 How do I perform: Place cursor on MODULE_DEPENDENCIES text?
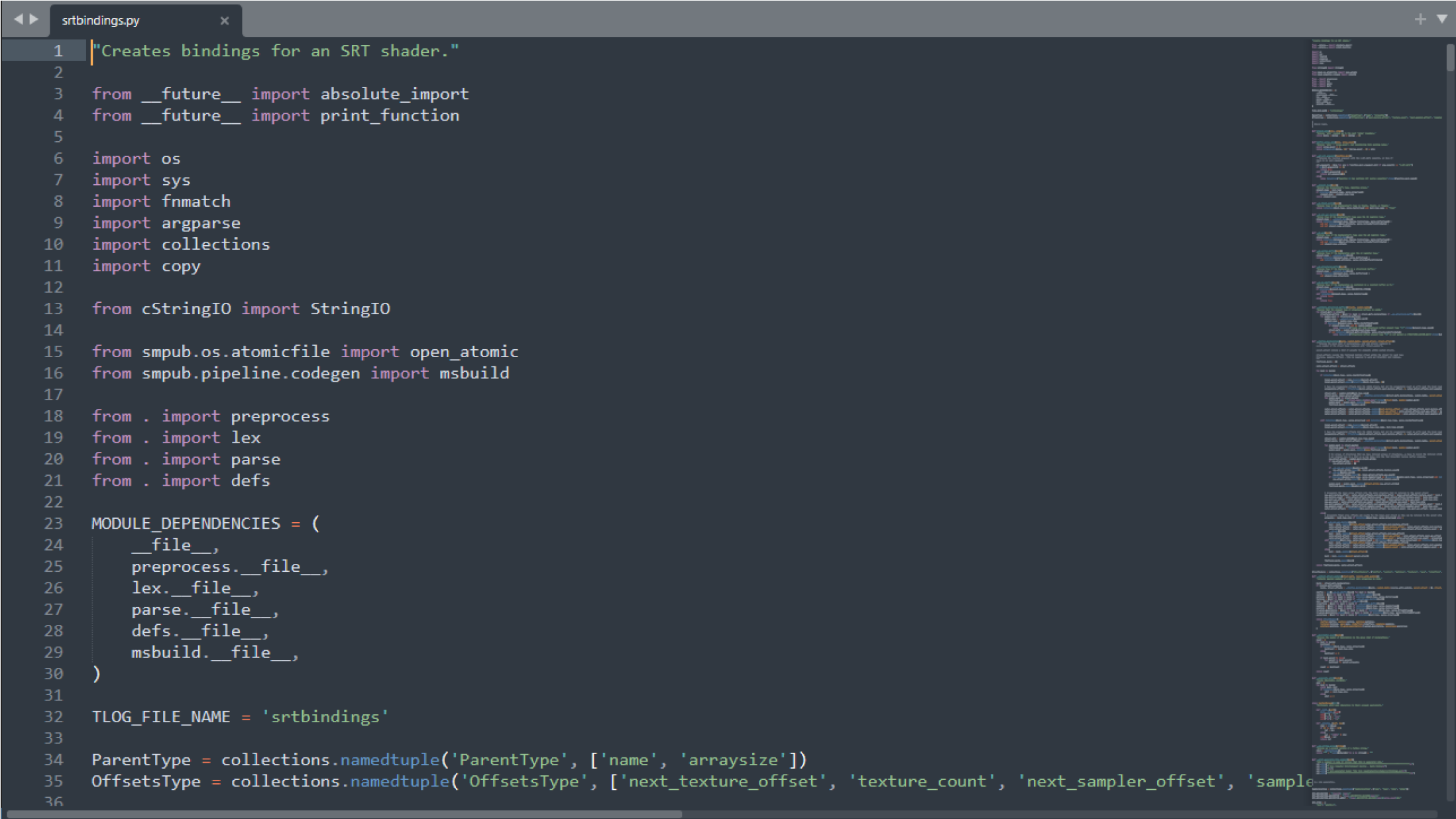(186, 523)
